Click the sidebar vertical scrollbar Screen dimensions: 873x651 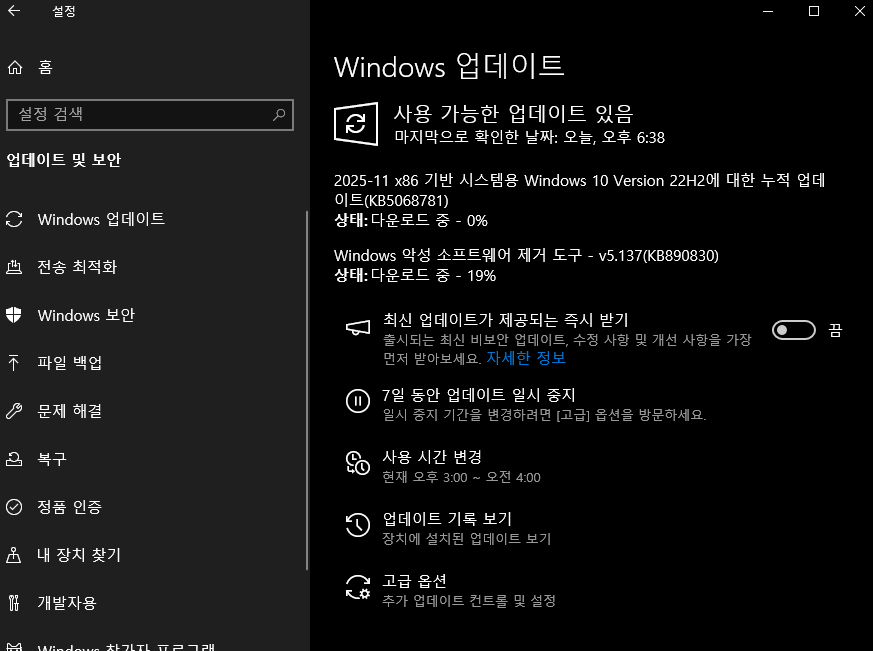click(307, 390)
